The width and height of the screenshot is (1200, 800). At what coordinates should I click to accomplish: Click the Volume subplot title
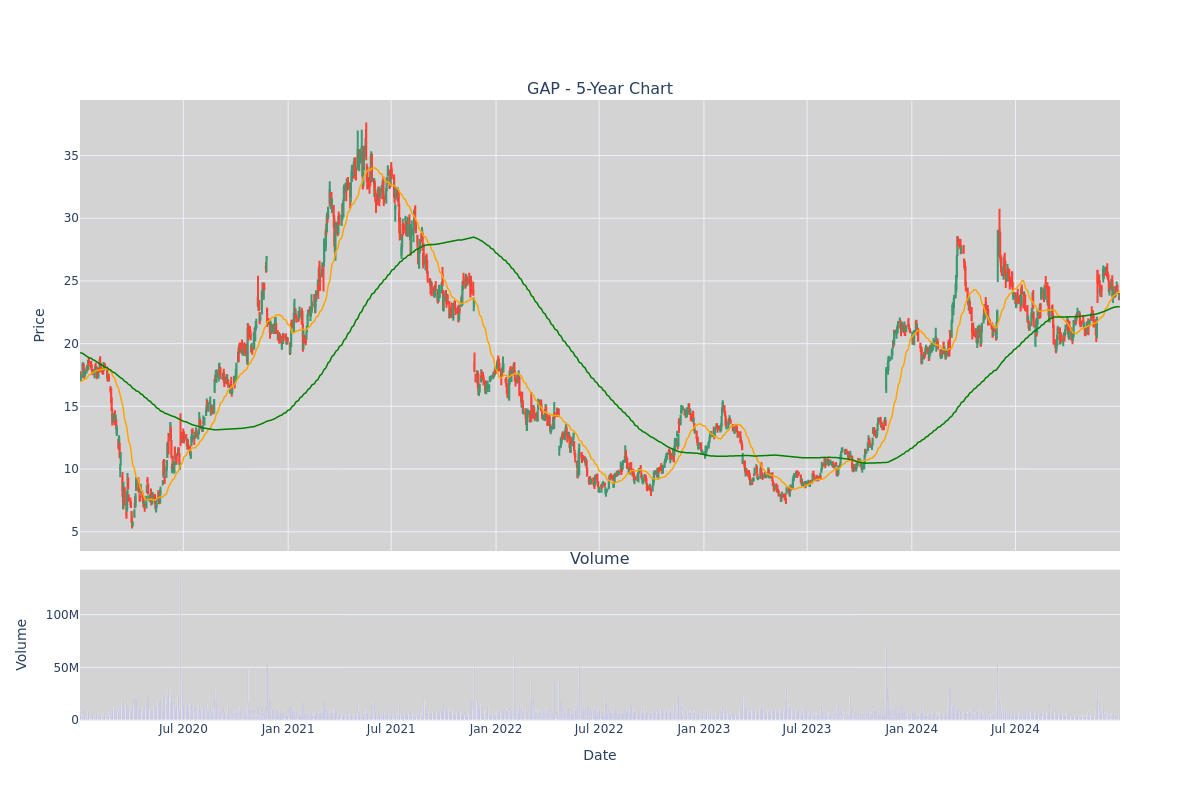(x=600, y=559)
